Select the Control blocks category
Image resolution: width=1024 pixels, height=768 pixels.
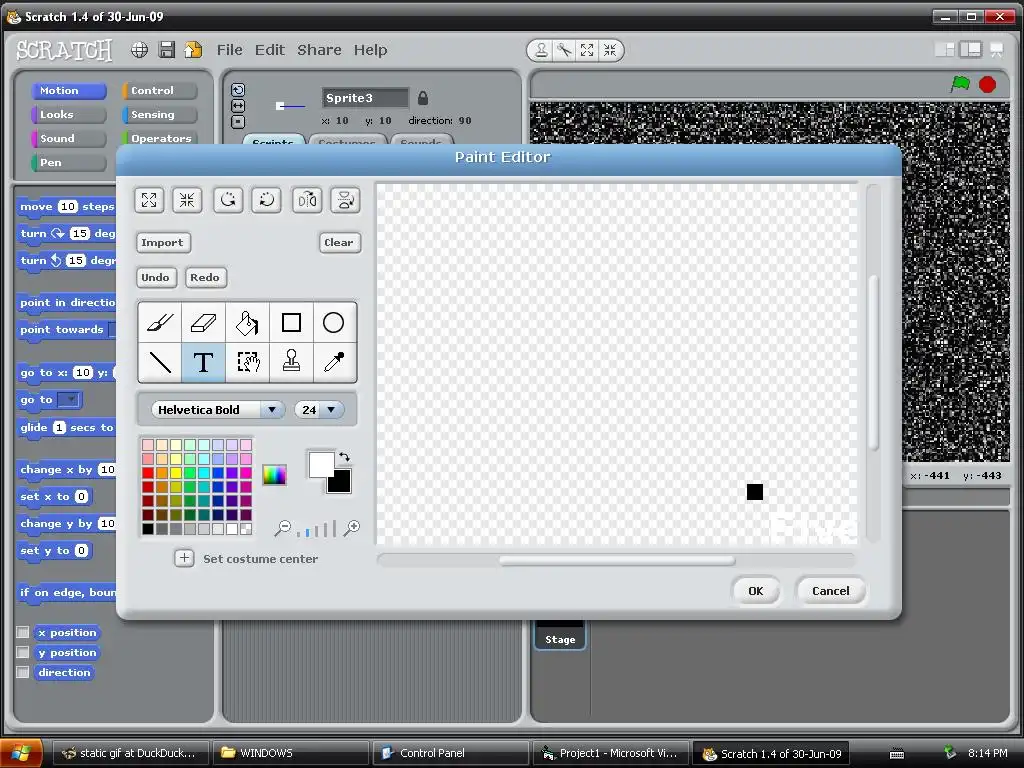click(x=159, y=91)
